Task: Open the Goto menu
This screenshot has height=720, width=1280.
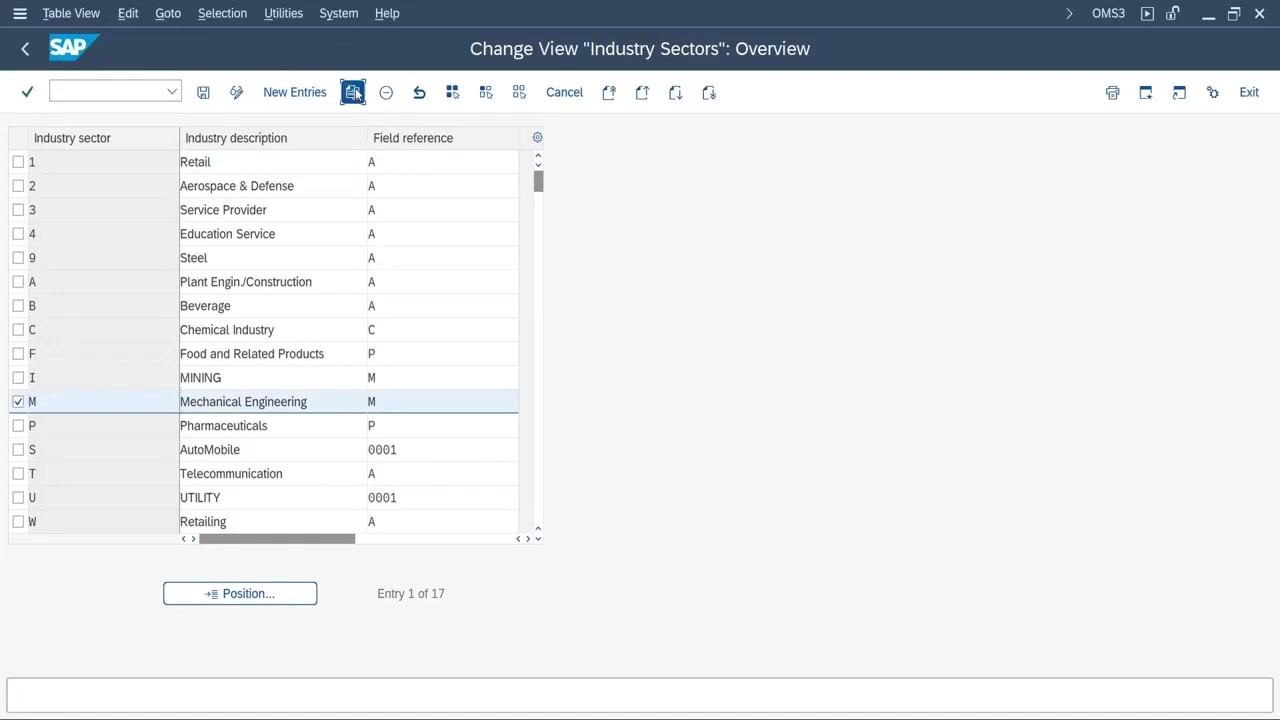Action: pyautogui.click(x=168, y=13)
